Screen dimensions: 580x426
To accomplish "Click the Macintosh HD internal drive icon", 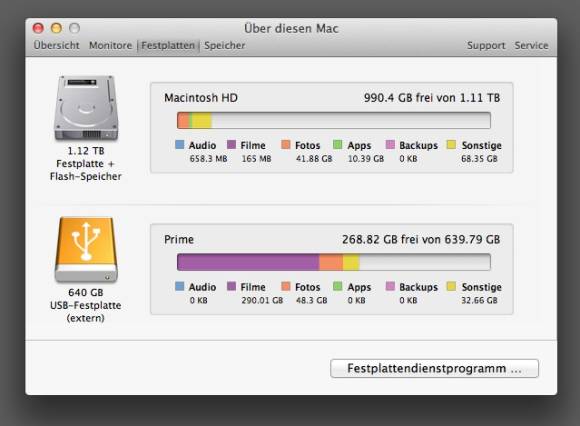I will [x=86, y=108].
